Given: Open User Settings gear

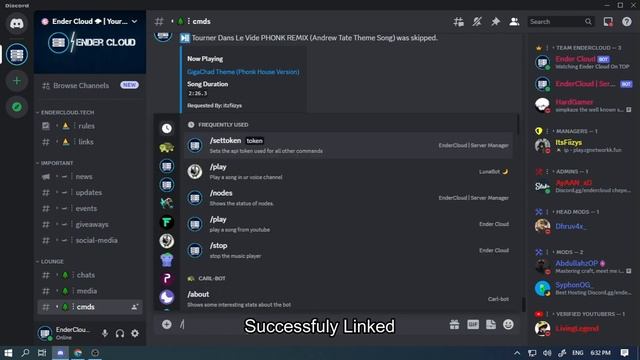Looking at the screenshot, I should tap(135, 333).
